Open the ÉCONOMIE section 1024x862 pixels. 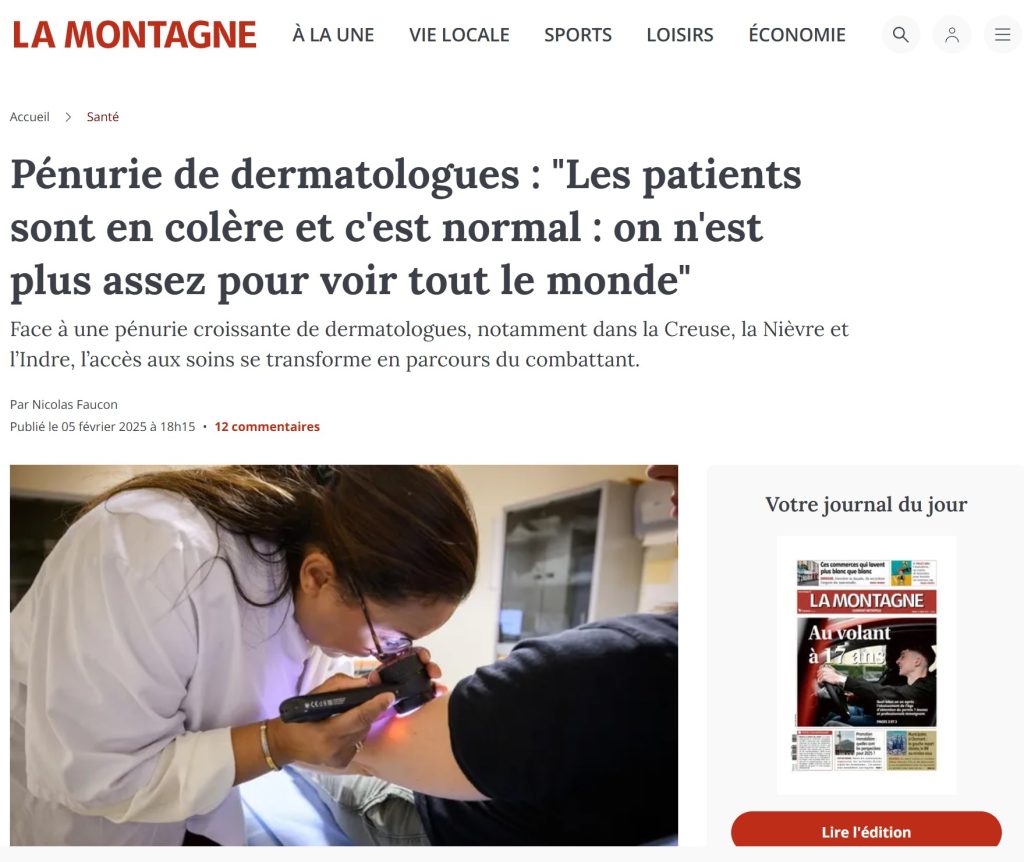point(797,35)
